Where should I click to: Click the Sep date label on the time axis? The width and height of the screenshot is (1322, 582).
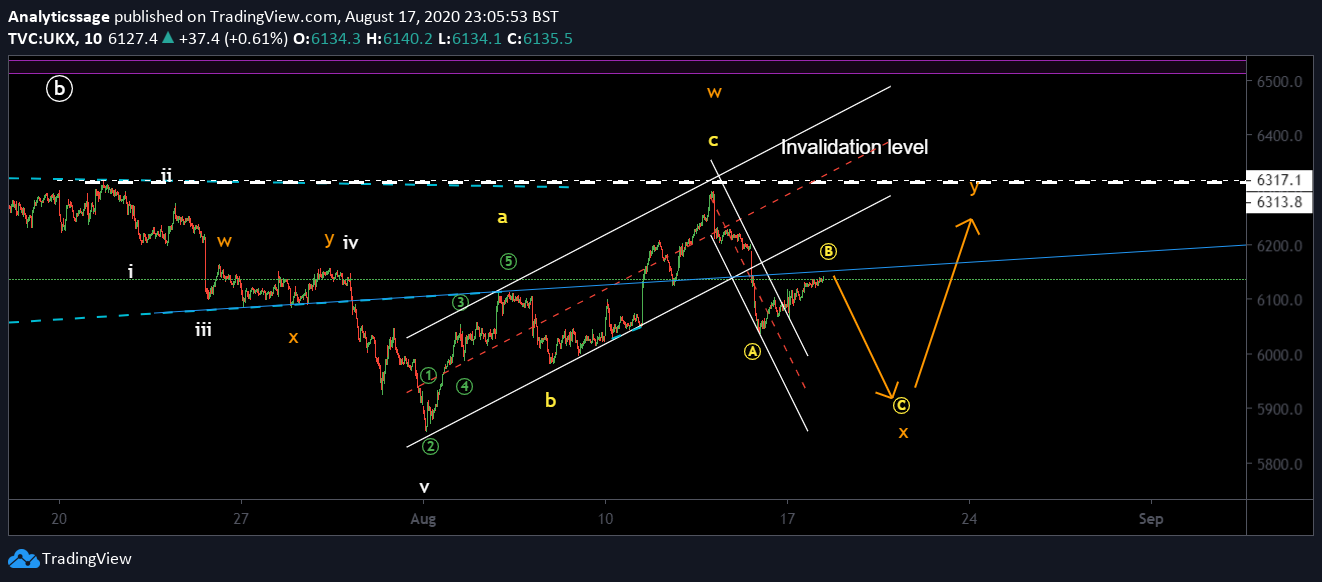pos(1151,520)
